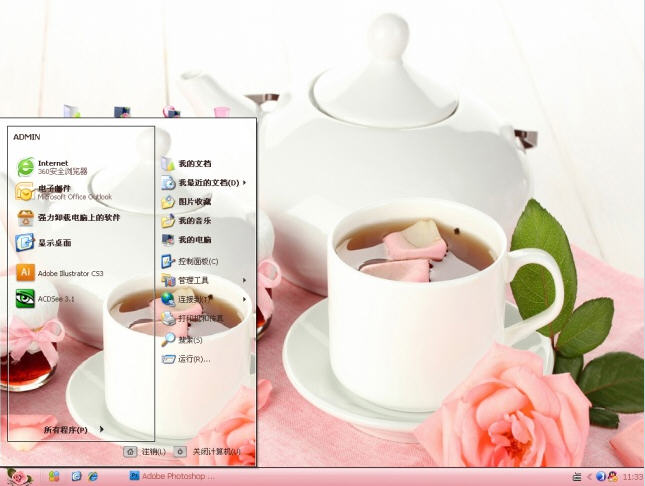Open ACDSee 3.1 from Start menu
645x486 pixels.
pos(45,299)
